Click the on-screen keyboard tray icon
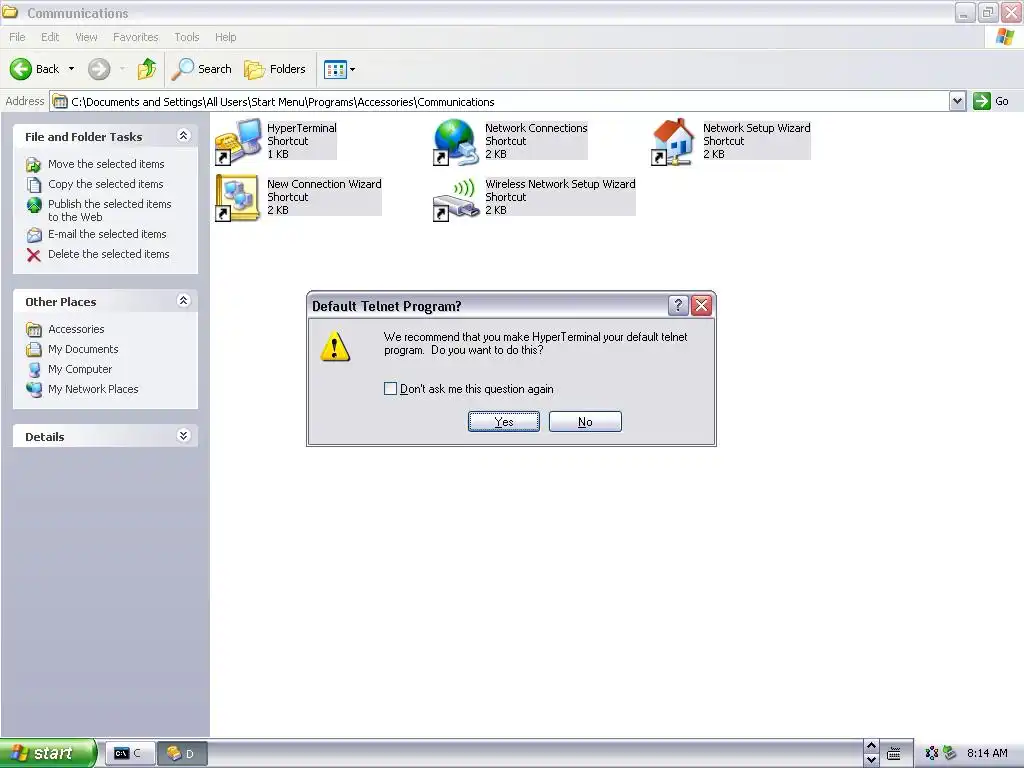Screen dimensions: 1024x768 [x=894, y=754]
